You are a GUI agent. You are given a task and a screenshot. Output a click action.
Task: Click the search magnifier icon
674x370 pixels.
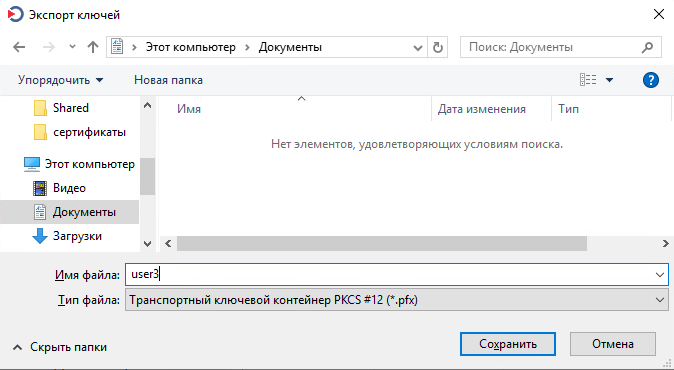coord(647,47)
